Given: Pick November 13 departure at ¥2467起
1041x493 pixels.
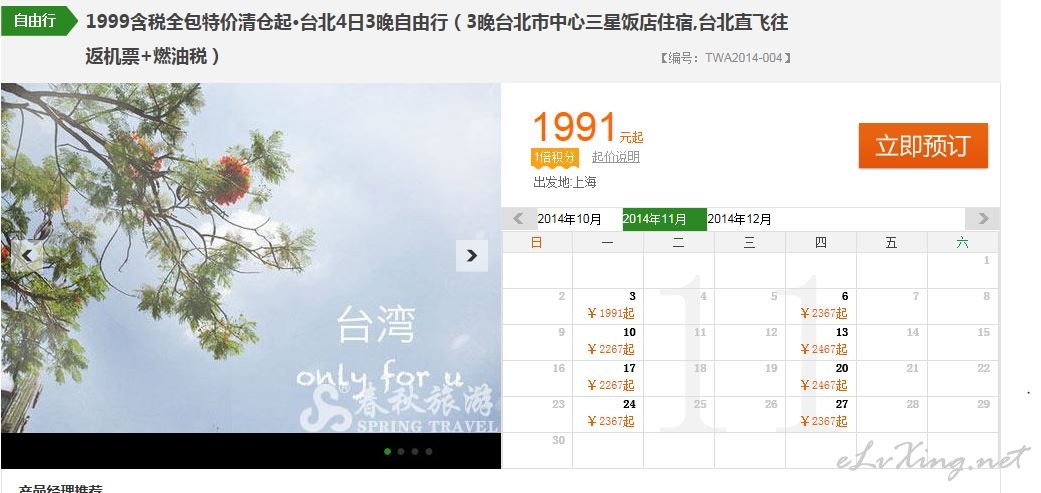Looking at the screenshot, I should [x=821, y=342].
